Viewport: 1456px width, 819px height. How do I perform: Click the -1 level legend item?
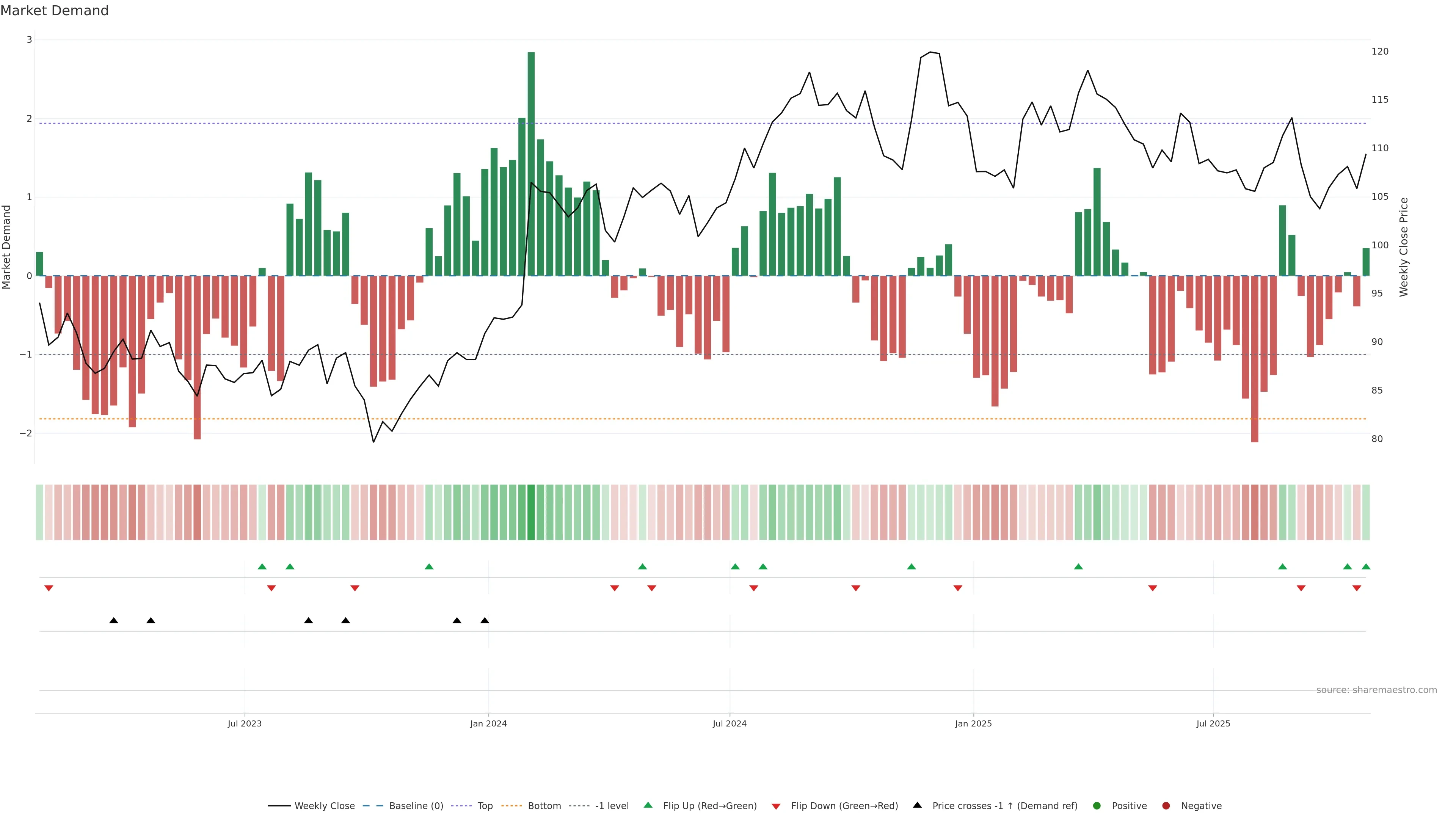pyautogui.click(x=612, y=806)
